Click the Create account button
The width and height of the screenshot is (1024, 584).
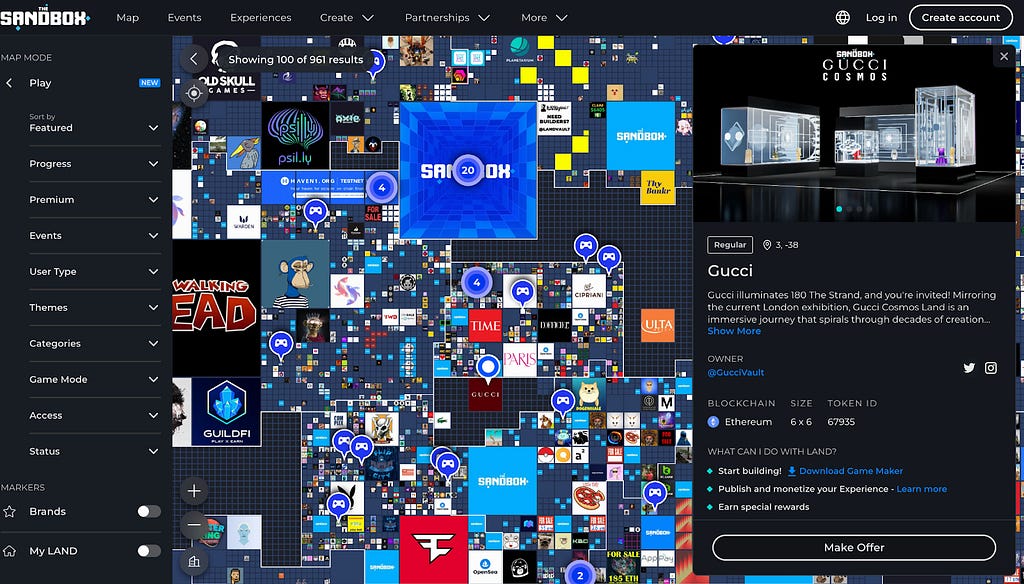pyautogui.click(x=961, y=18)
